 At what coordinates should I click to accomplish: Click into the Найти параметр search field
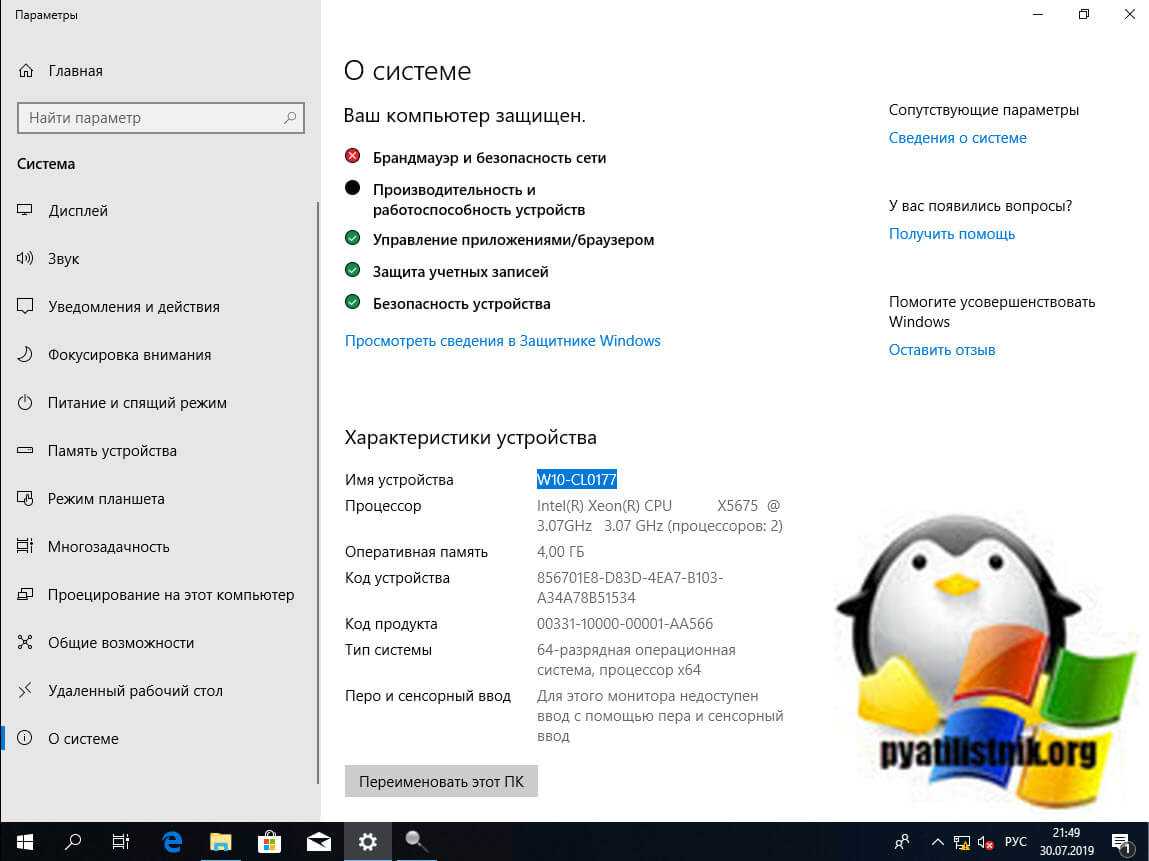[150, 118]
